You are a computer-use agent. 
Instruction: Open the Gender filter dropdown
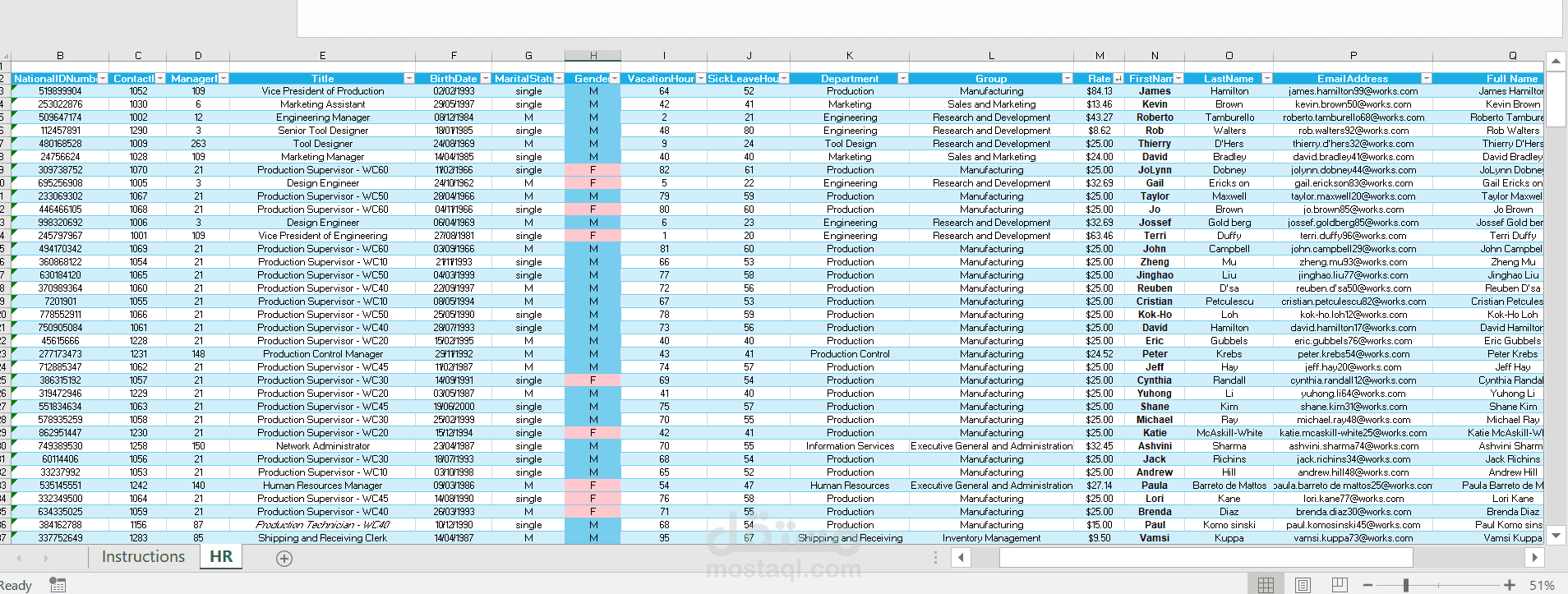[615, 78]
